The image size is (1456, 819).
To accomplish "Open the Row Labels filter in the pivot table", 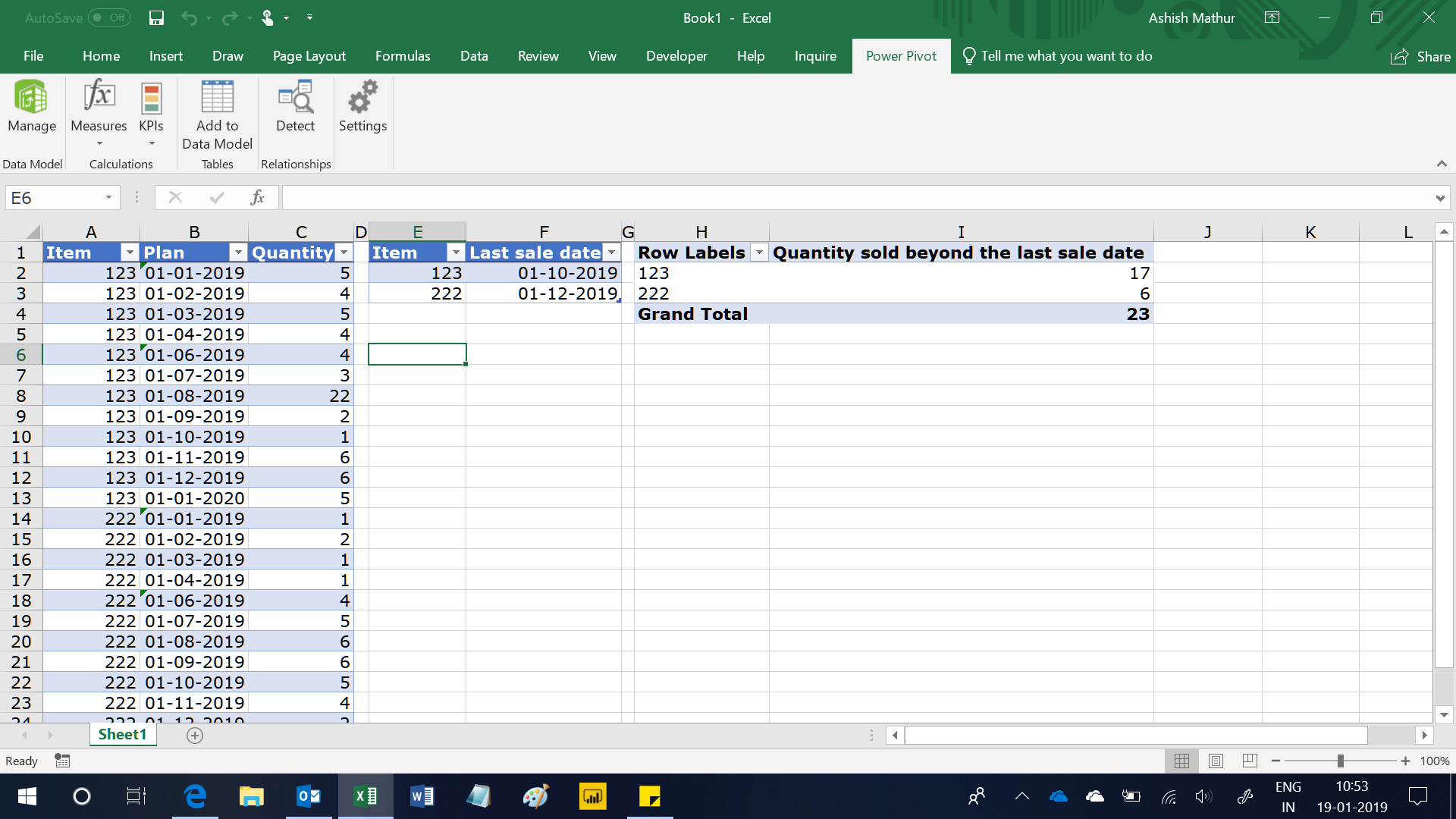I will [x=758, y=253].
